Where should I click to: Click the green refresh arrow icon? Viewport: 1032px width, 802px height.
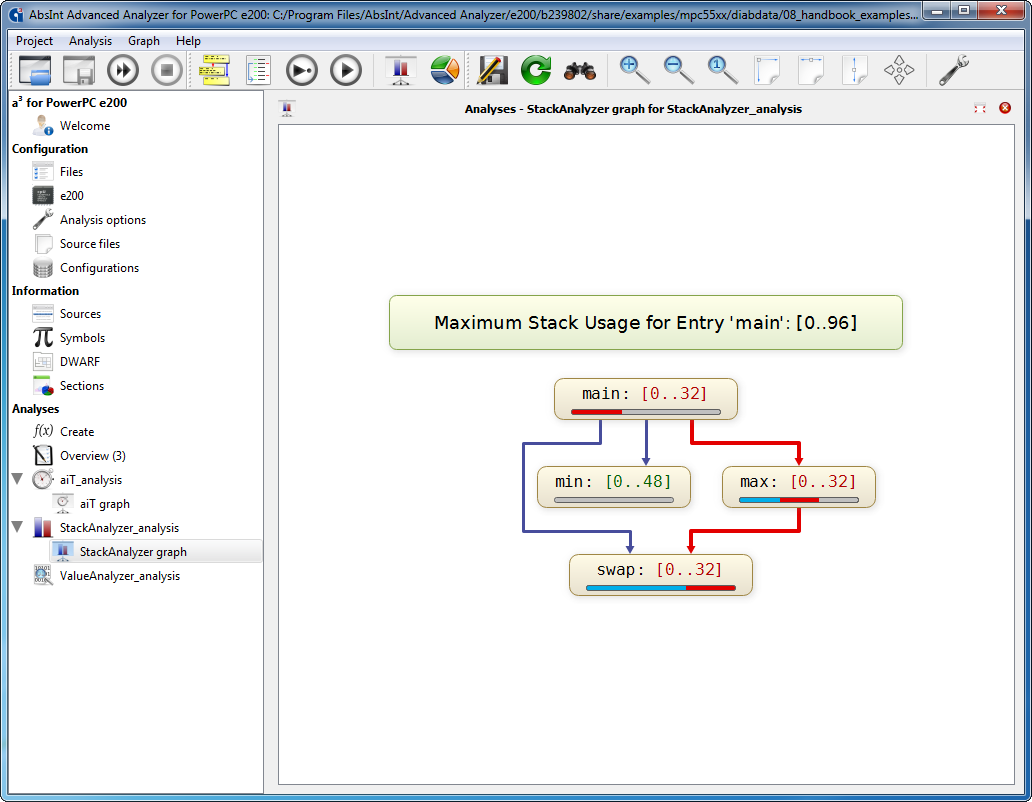pos(536,70)
